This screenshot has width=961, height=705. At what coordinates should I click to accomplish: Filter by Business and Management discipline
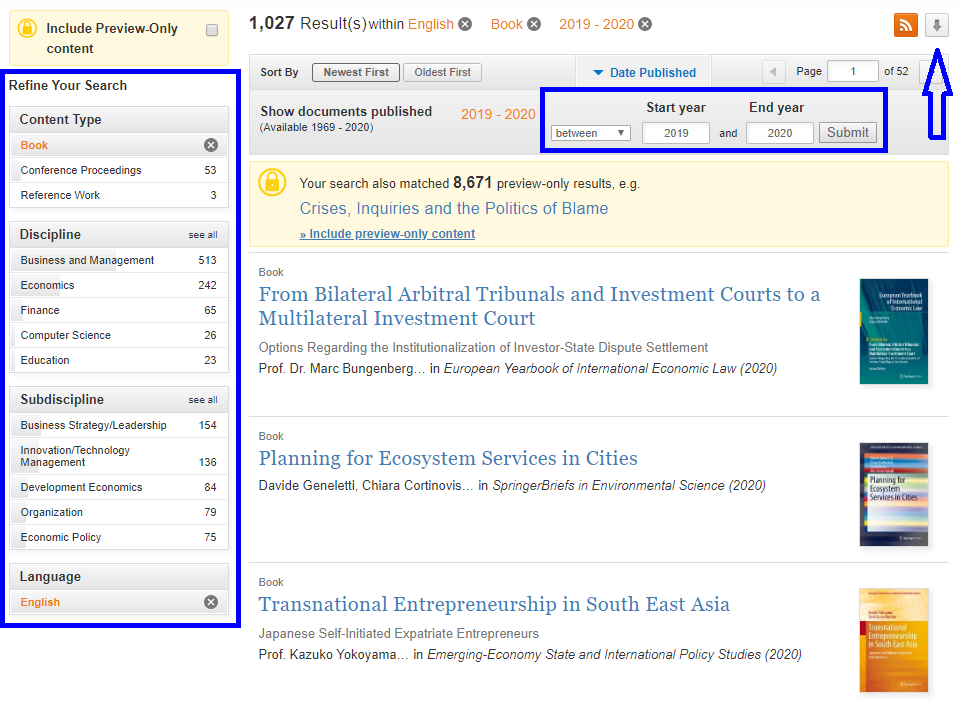[x=87, y=260]
